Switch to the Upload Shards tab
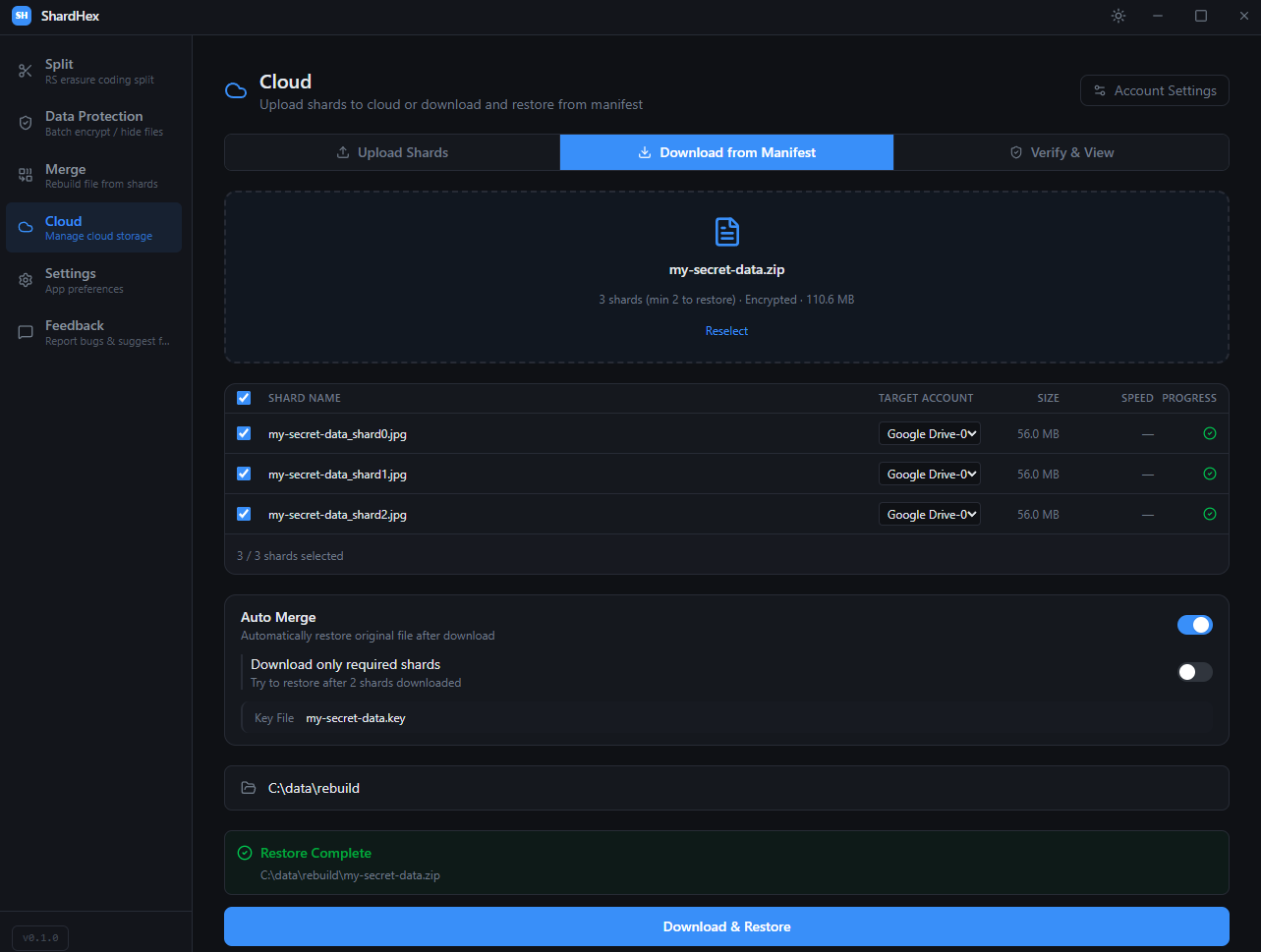 tap(391, 152)
